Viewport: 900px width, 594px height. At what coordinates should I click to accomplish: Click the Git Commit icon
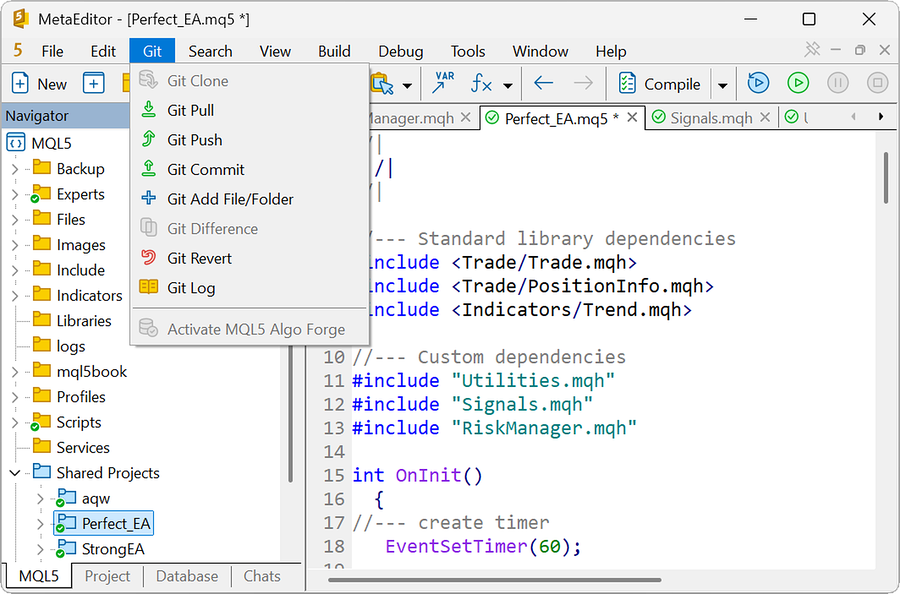149,168
